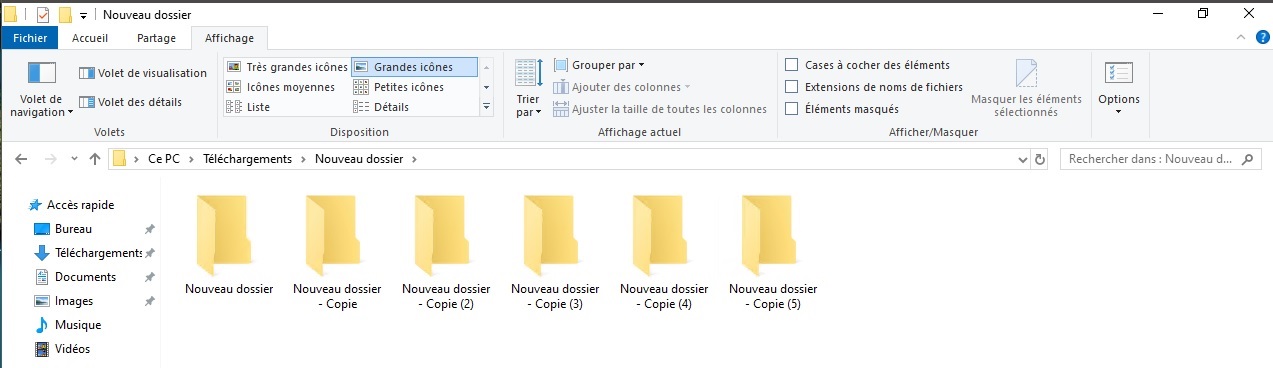Click Téléchargements in the address bar
Image resolution: width=1273 pixels, height=368 pixels.
click(247, 159)
